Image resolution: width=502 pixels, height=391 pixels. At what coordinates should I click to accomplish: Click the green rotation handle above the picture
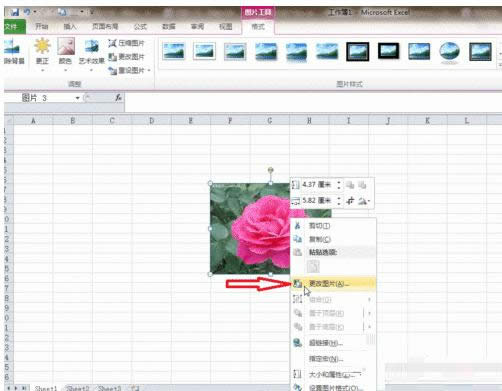[271, 170]
